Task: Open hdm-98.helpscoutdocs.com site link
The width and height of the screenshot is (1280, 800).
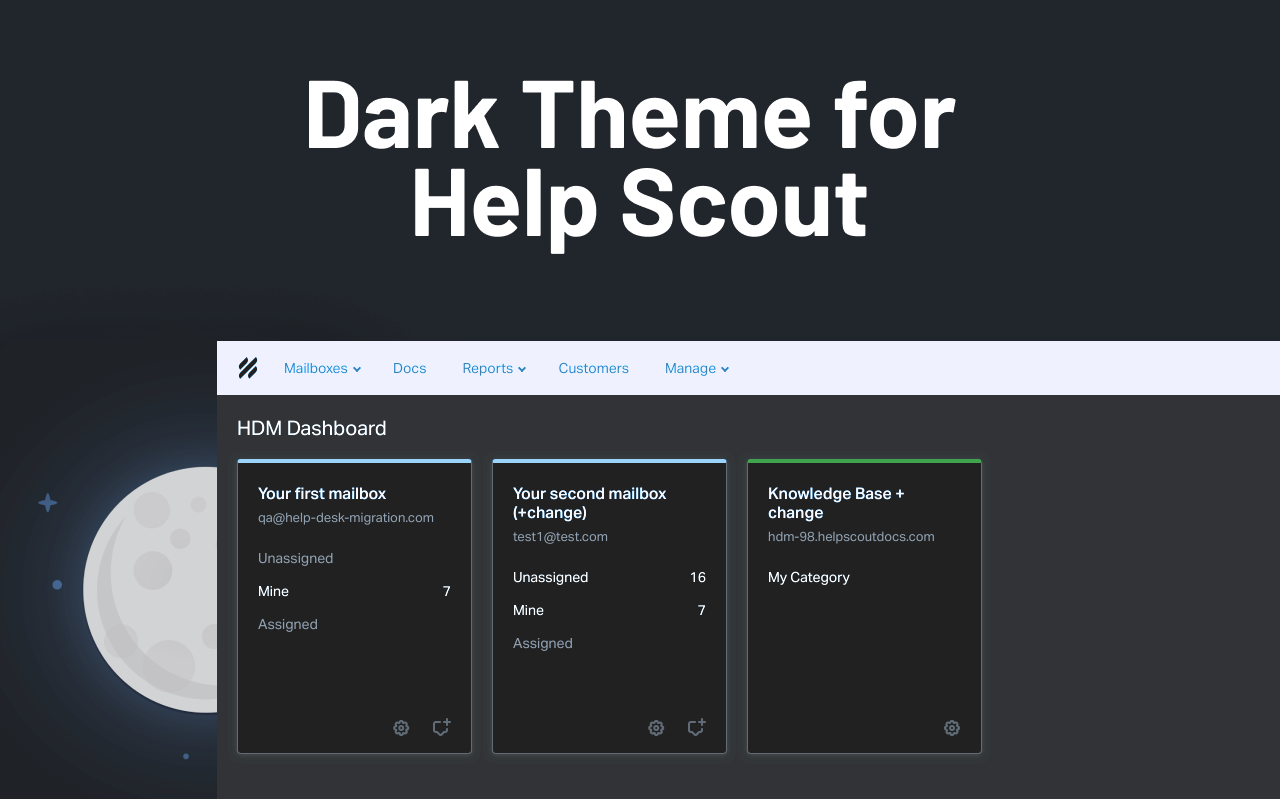Action: coord(851,536)
